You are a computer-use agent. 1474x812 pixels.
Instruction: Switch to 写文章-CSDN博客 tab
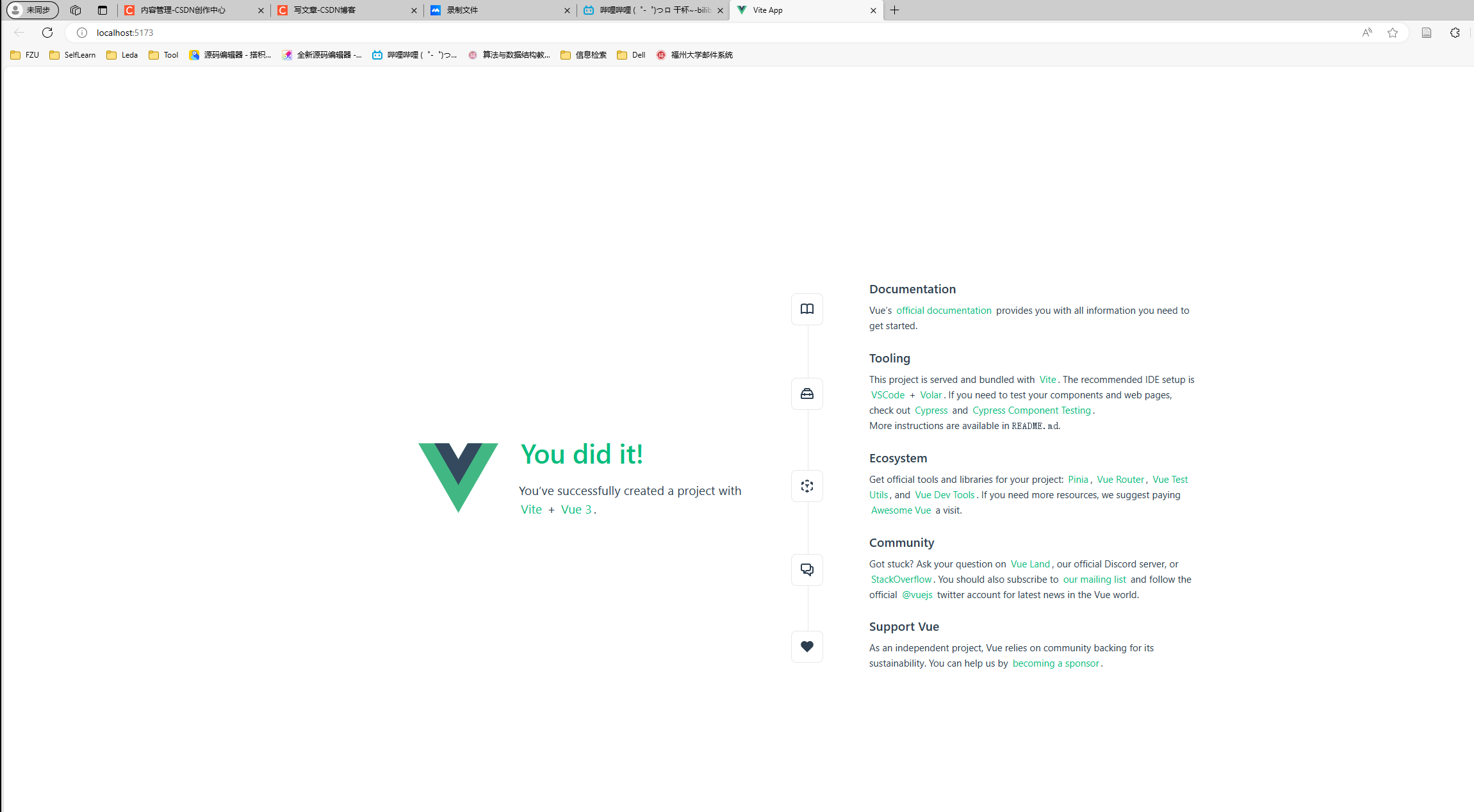(x=347, y=10)
